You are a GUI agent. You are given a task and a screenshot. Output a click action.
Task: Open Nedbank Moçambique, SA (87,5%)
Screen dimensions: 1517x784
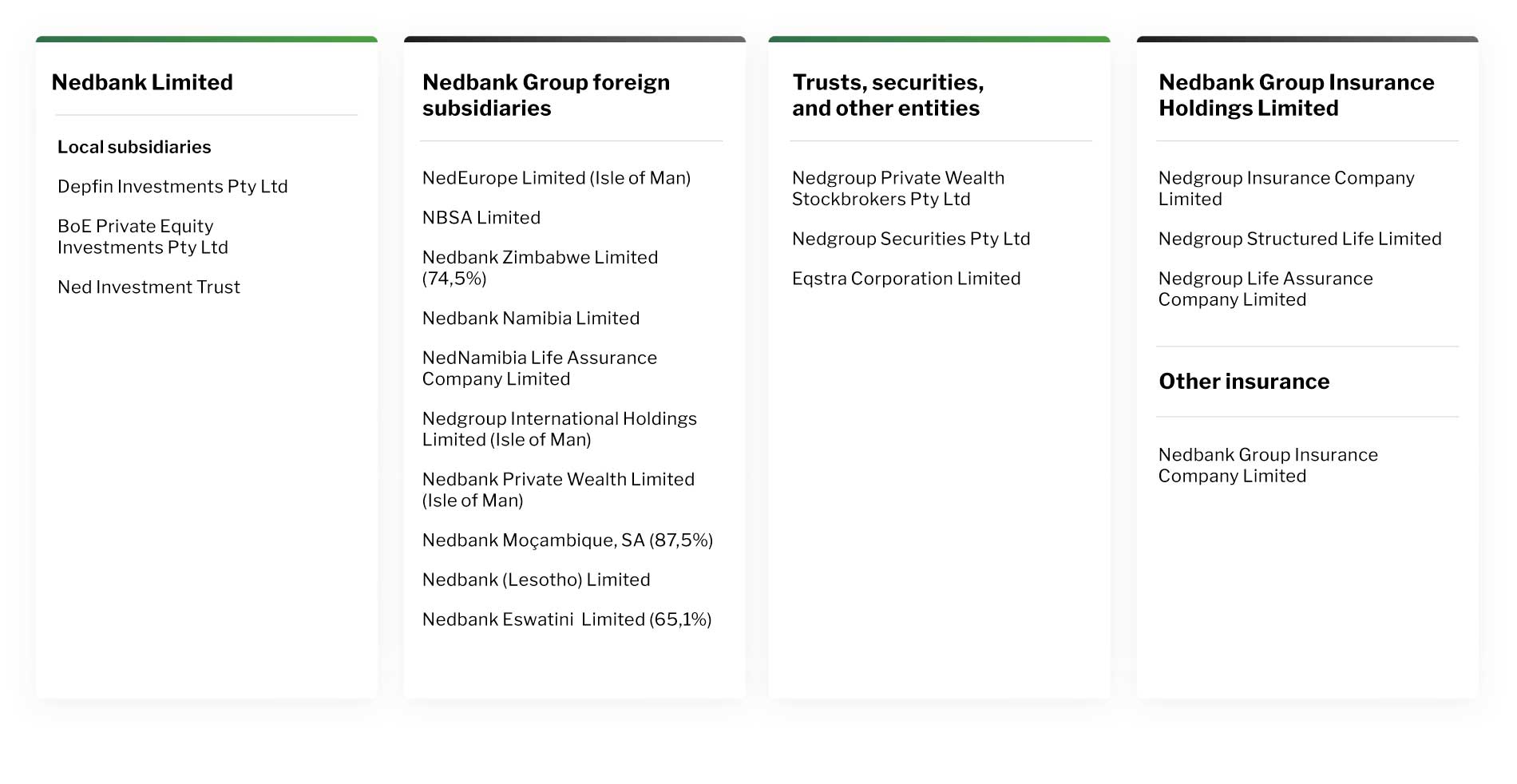click(568, 540)
